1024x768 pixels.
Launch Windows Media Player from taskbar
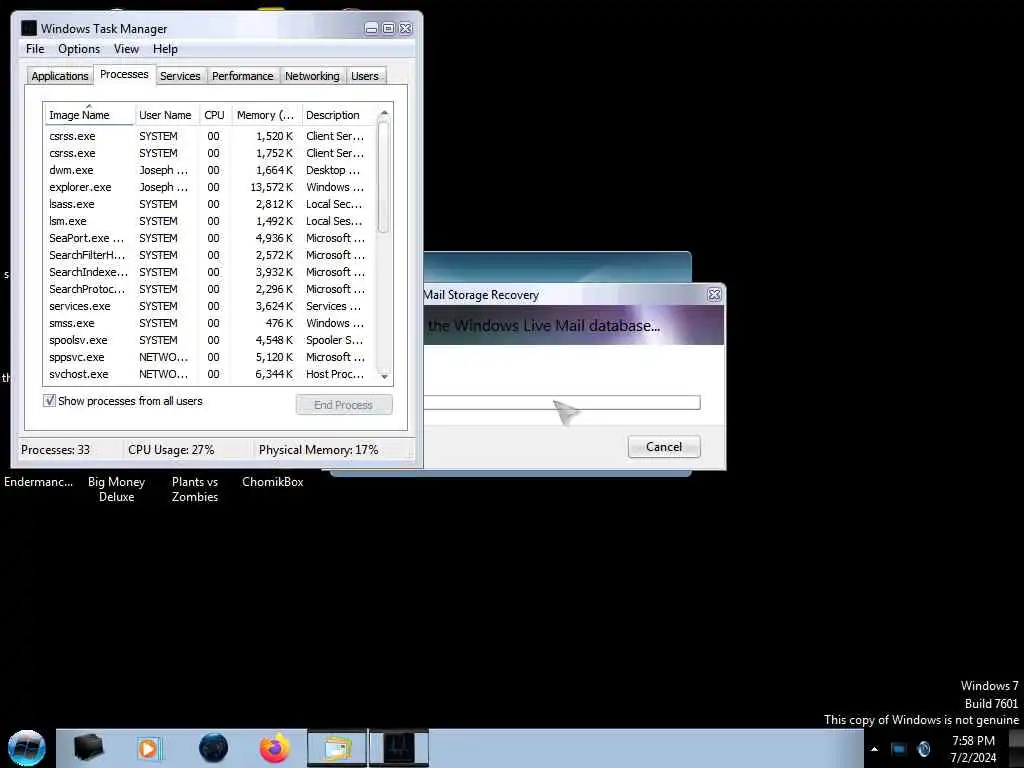pyautogui.click(x=150, y=748)
